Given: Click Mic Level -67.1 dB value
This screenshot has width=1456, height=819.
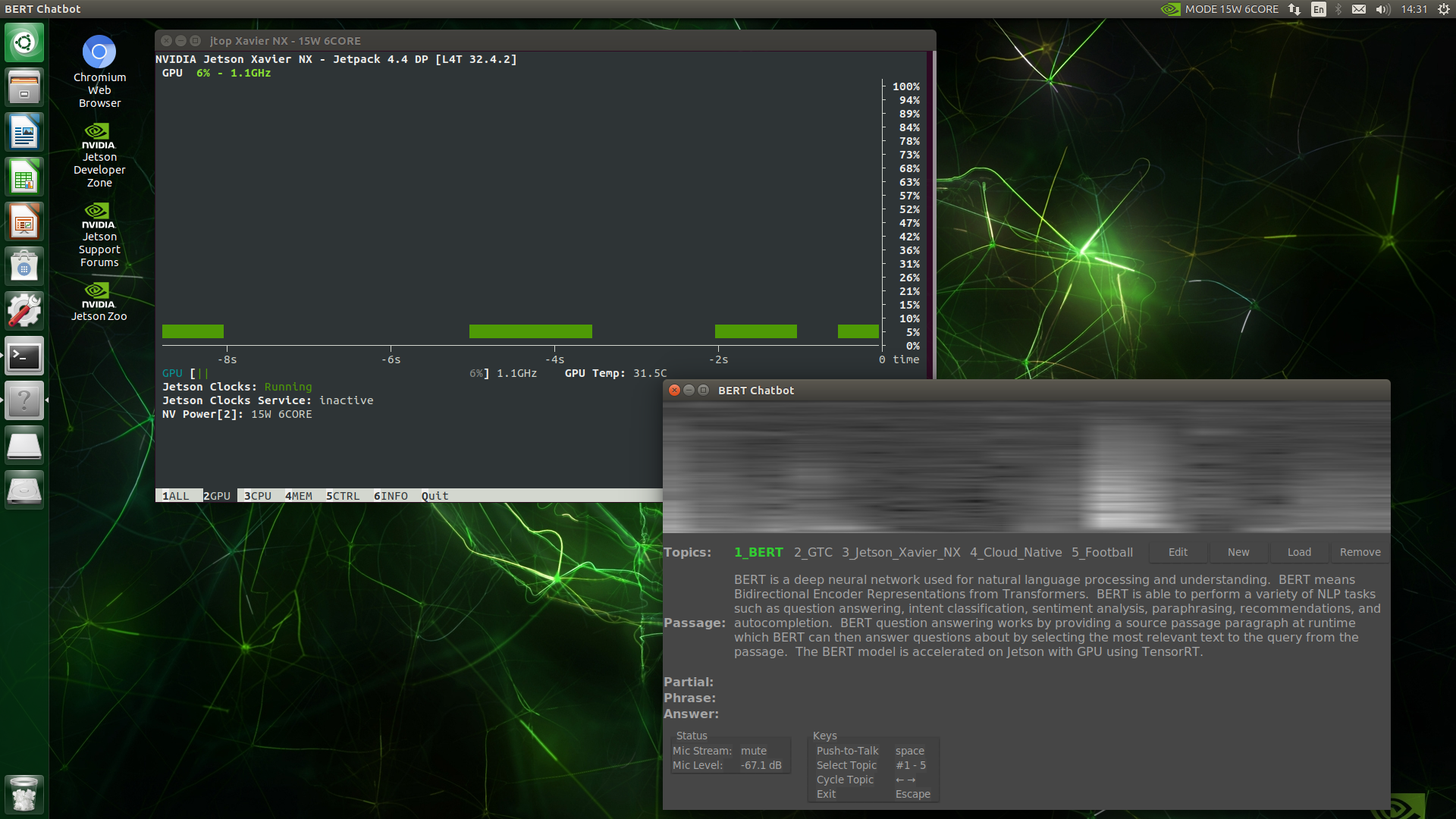Looking at the screenshot, I should pos(761,765).
